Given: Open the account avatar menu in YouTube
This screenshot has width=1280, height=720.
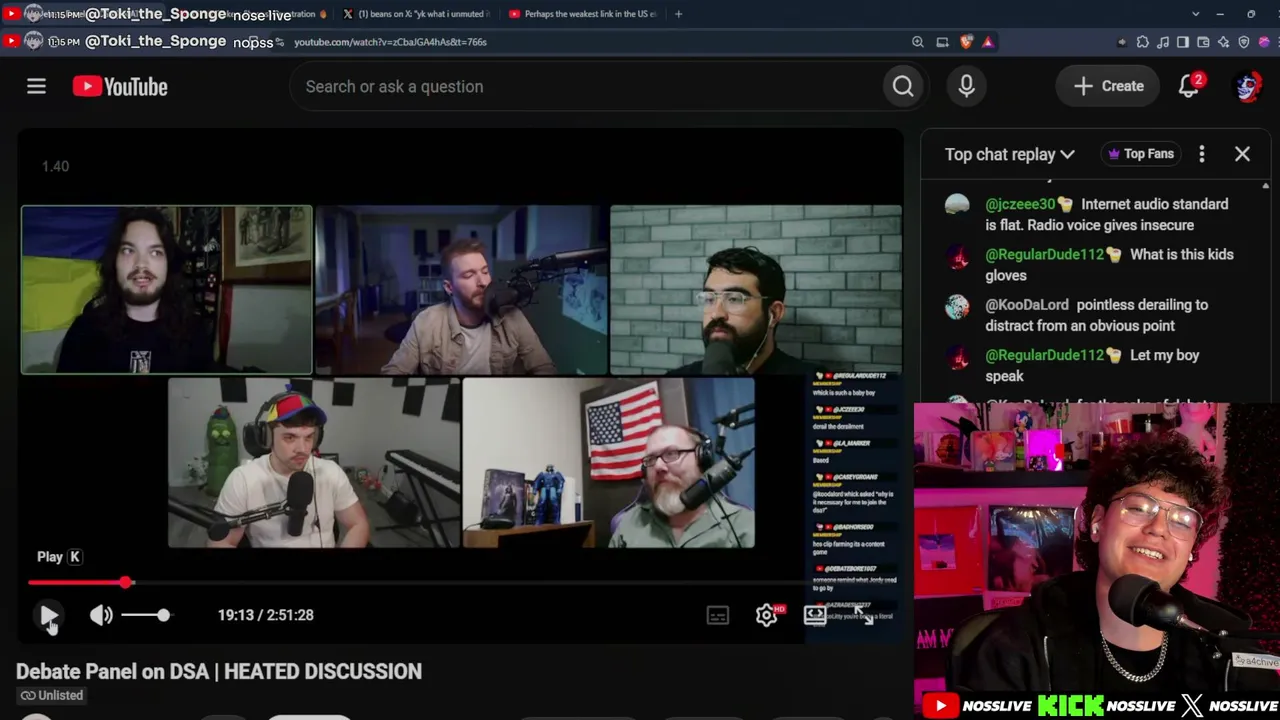Looking at the screenshot, I should coord(1247,87).
